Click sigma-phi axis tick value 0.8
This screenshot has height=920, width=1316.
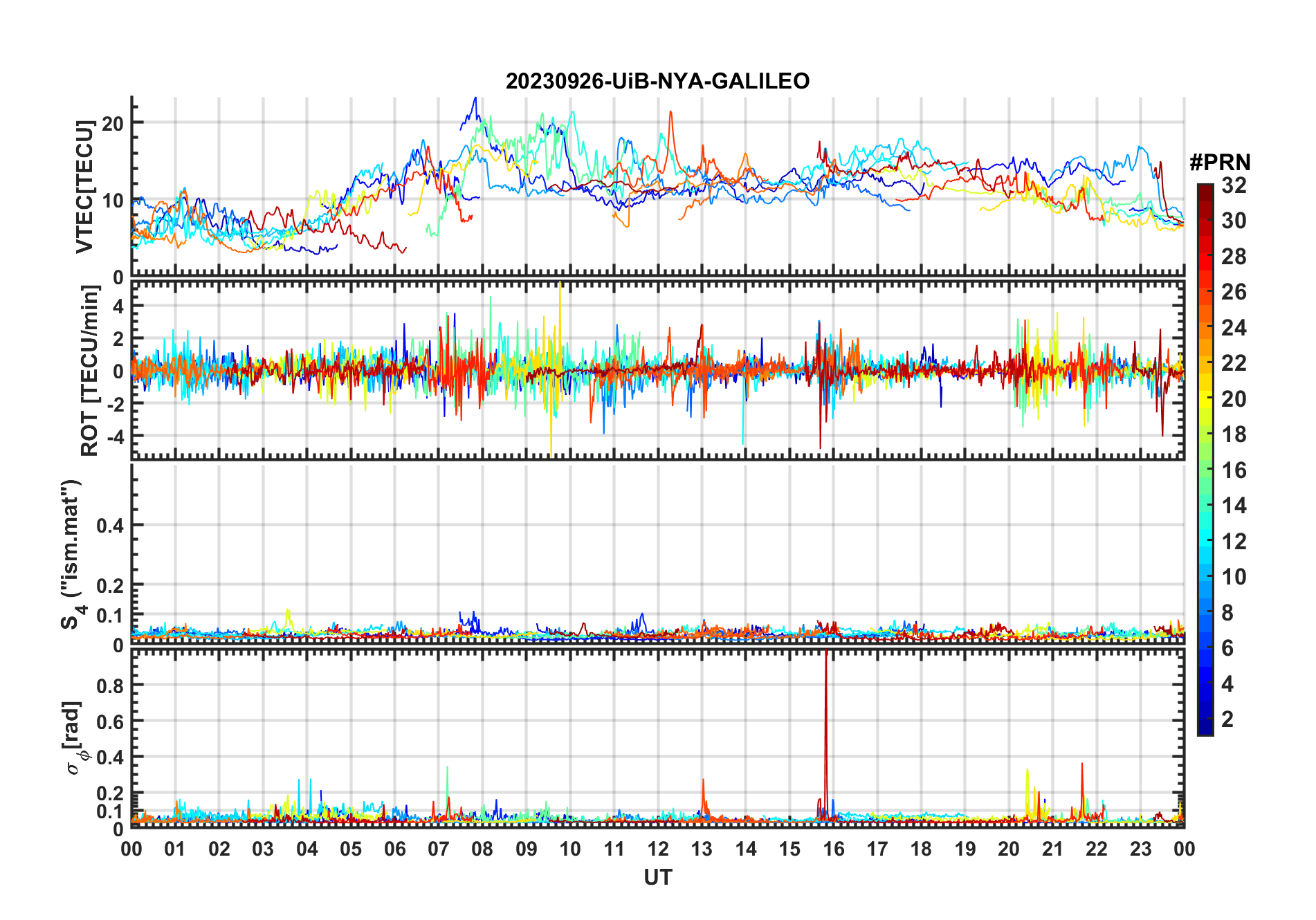click(110, 686)
